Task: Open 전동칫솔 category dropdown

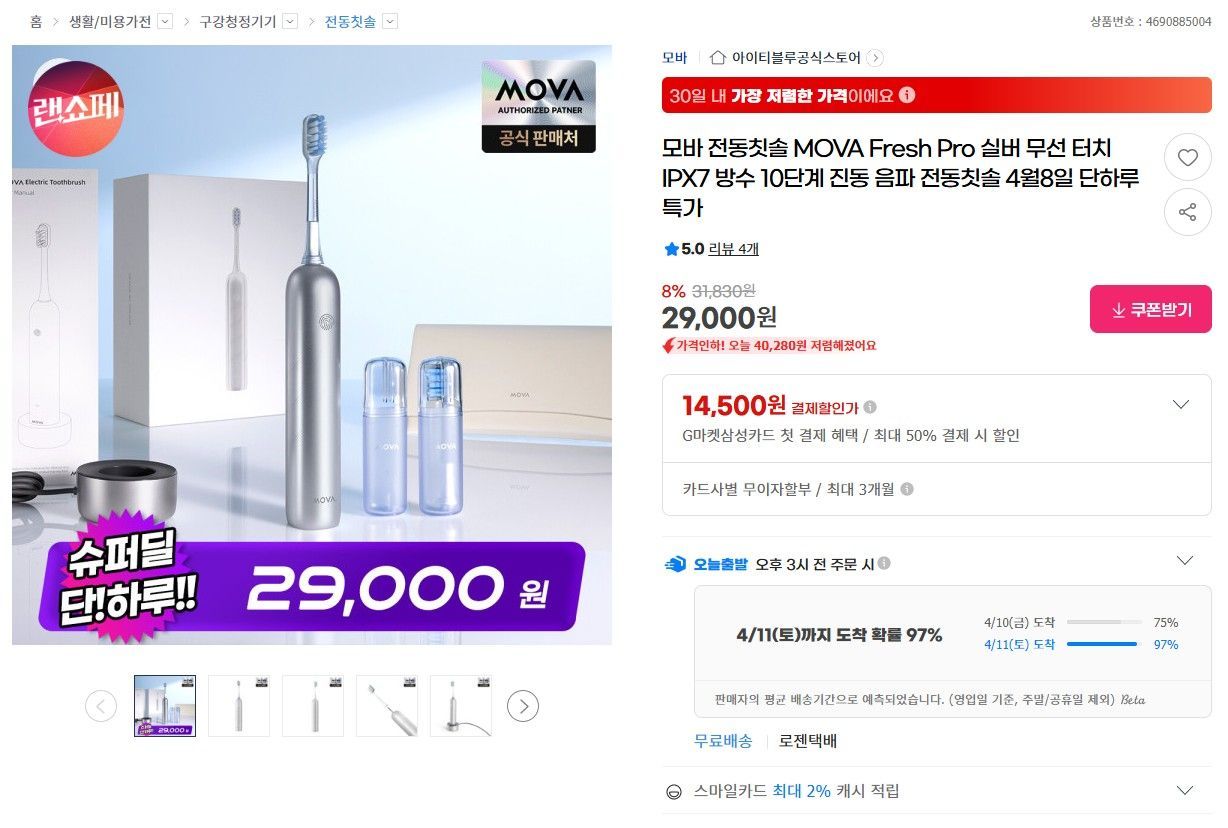Action: tap(390, 21)
